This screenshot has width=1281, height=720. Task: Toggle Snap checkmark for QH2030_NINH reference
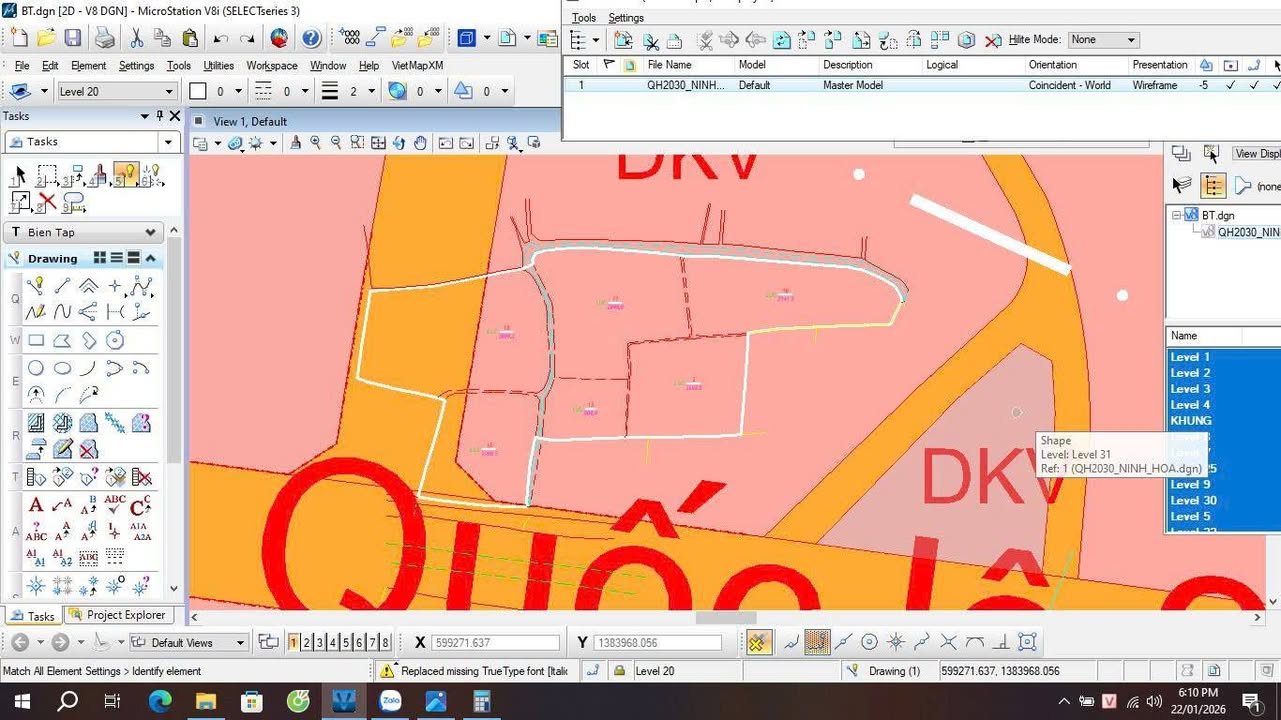(x=1254, y=85)
